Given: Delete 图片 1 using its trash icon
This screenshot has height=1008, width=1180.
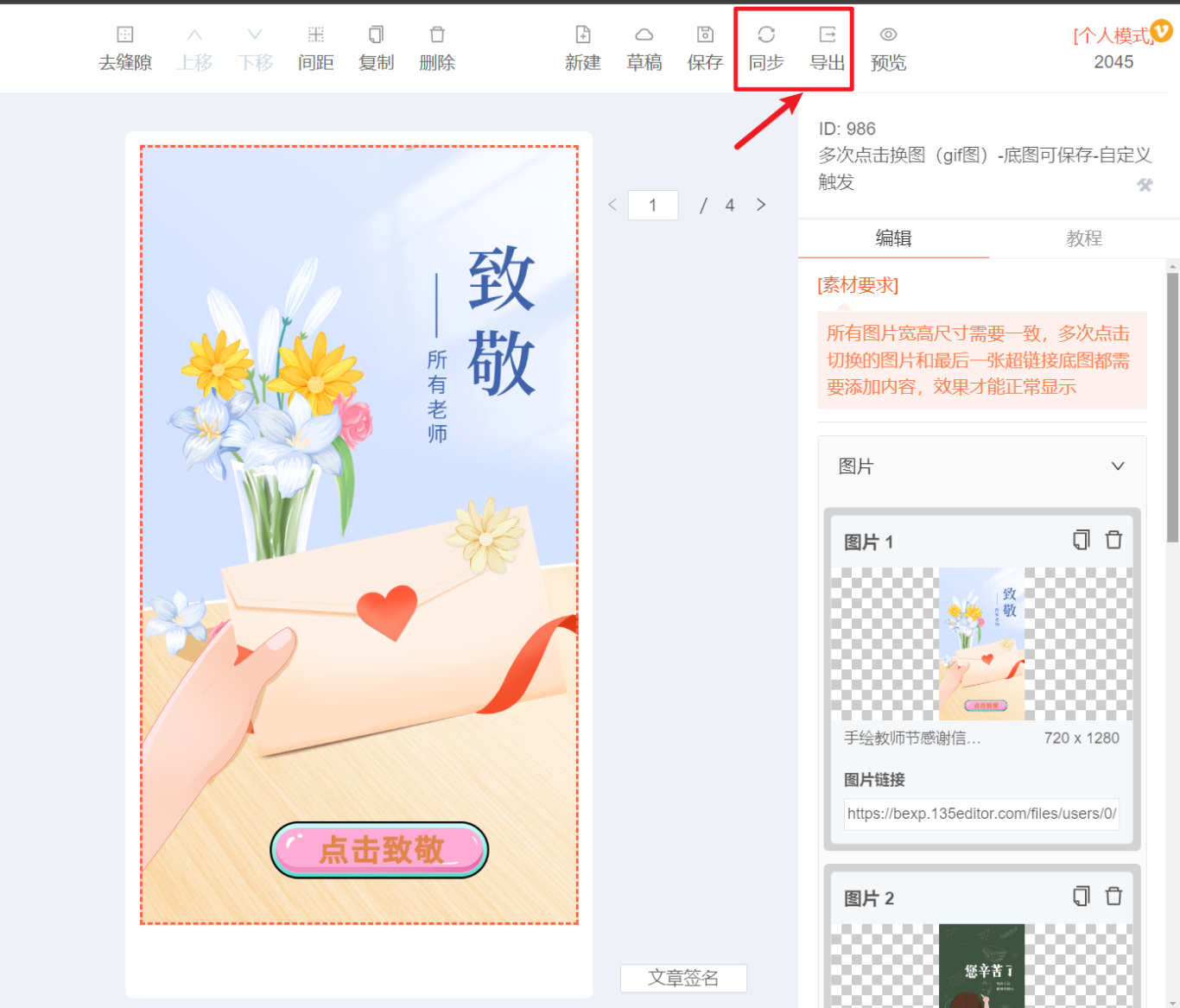Looking at the screenshot, I should (1113, 540).
